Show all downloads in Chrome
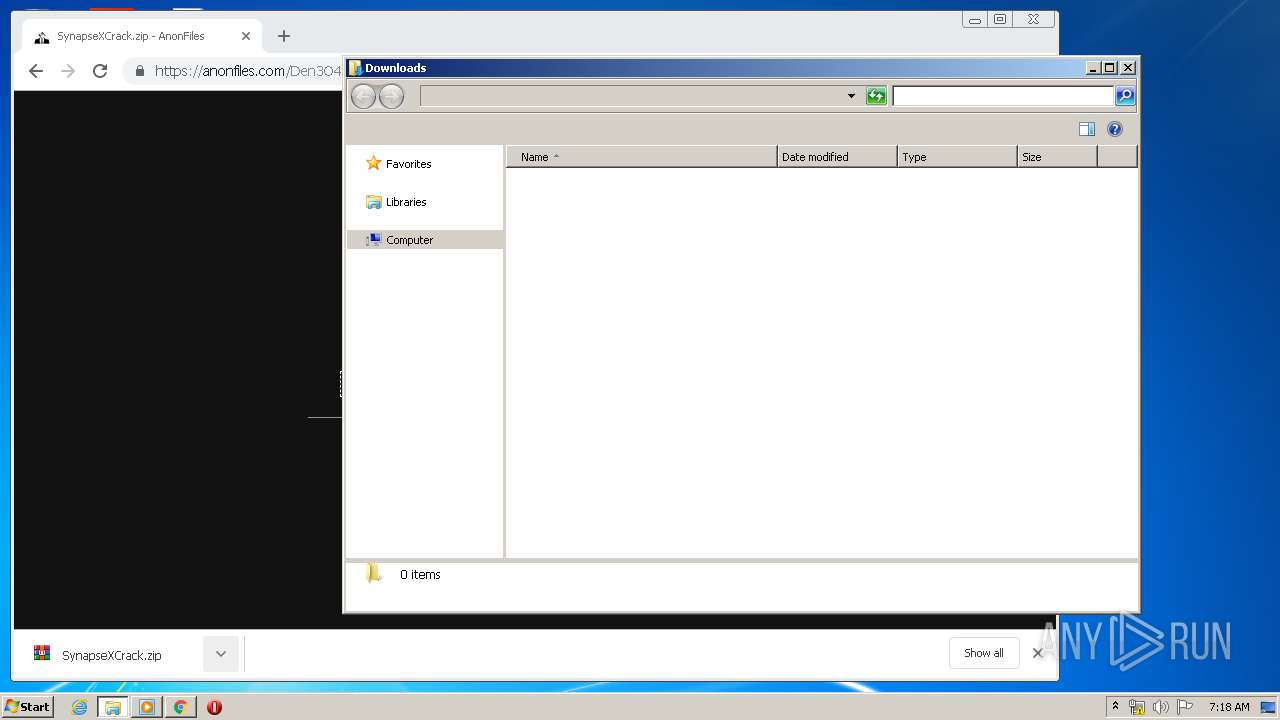Viewport: 1280px width, 720px height. (x=984, y=653)
